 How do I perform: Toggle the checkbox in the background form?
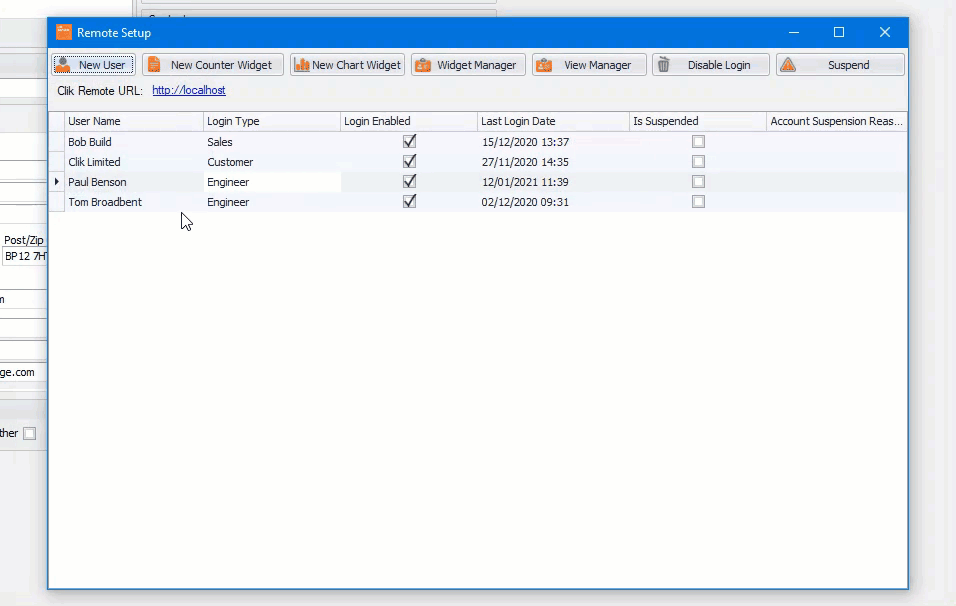(29, 433)
